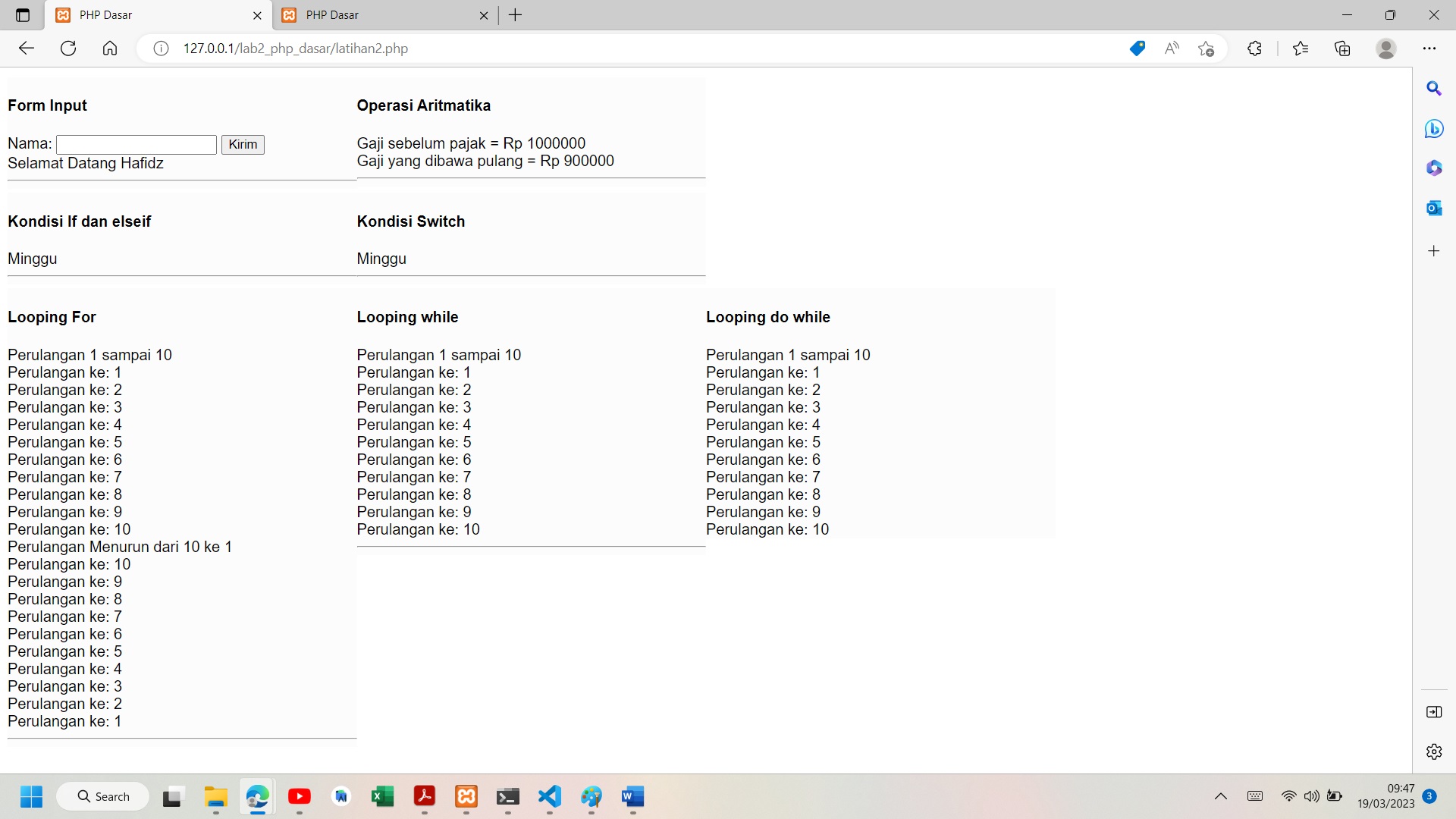Open clock and date 19/03/2023
The image size is (1456, 819).
(1385, 797)
